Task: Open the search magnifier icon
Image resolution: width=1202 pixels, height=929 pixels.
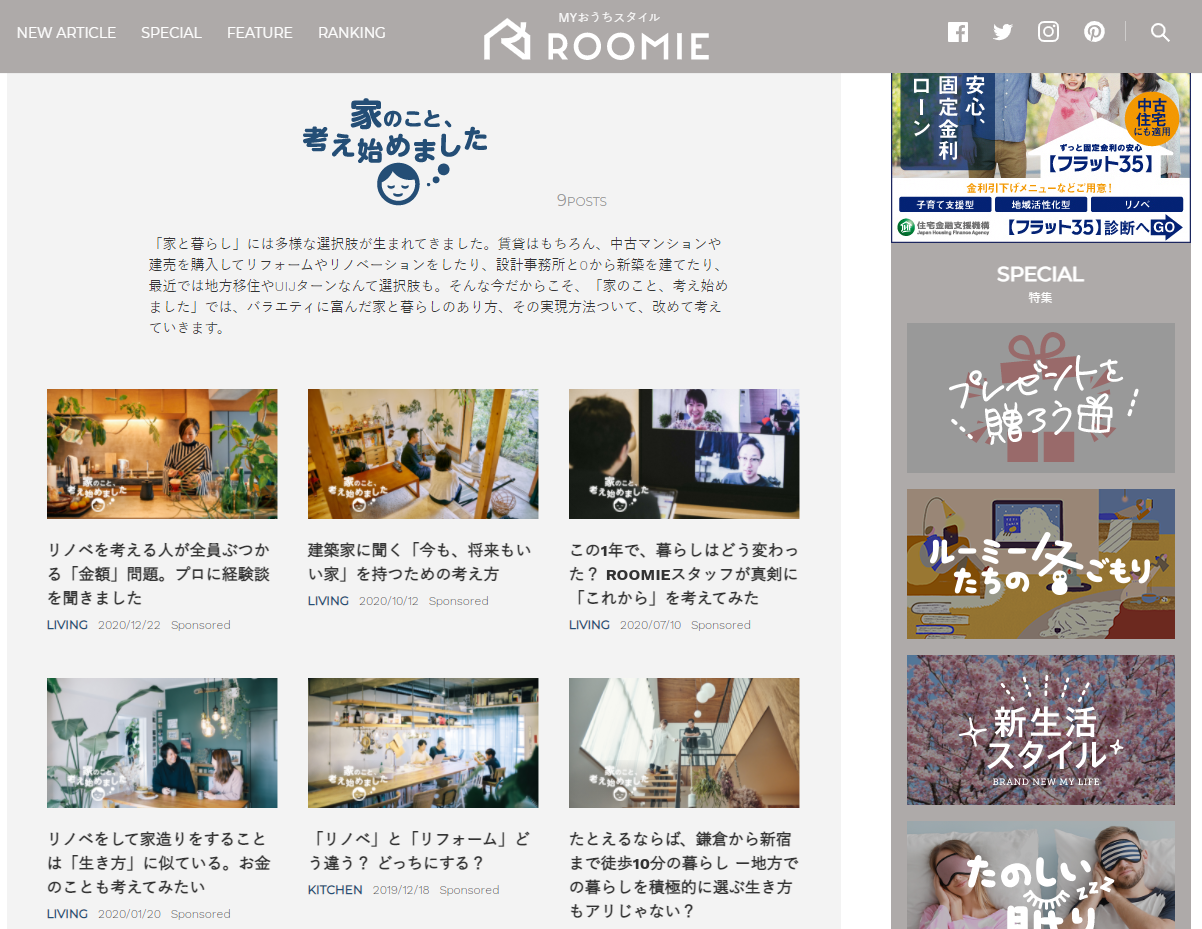Action: coord(1160,32)
